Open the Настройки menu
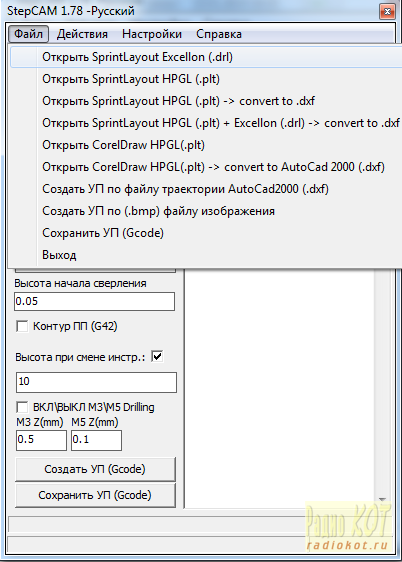The height and width of the screenshot is (562, 402). point(152,34)
